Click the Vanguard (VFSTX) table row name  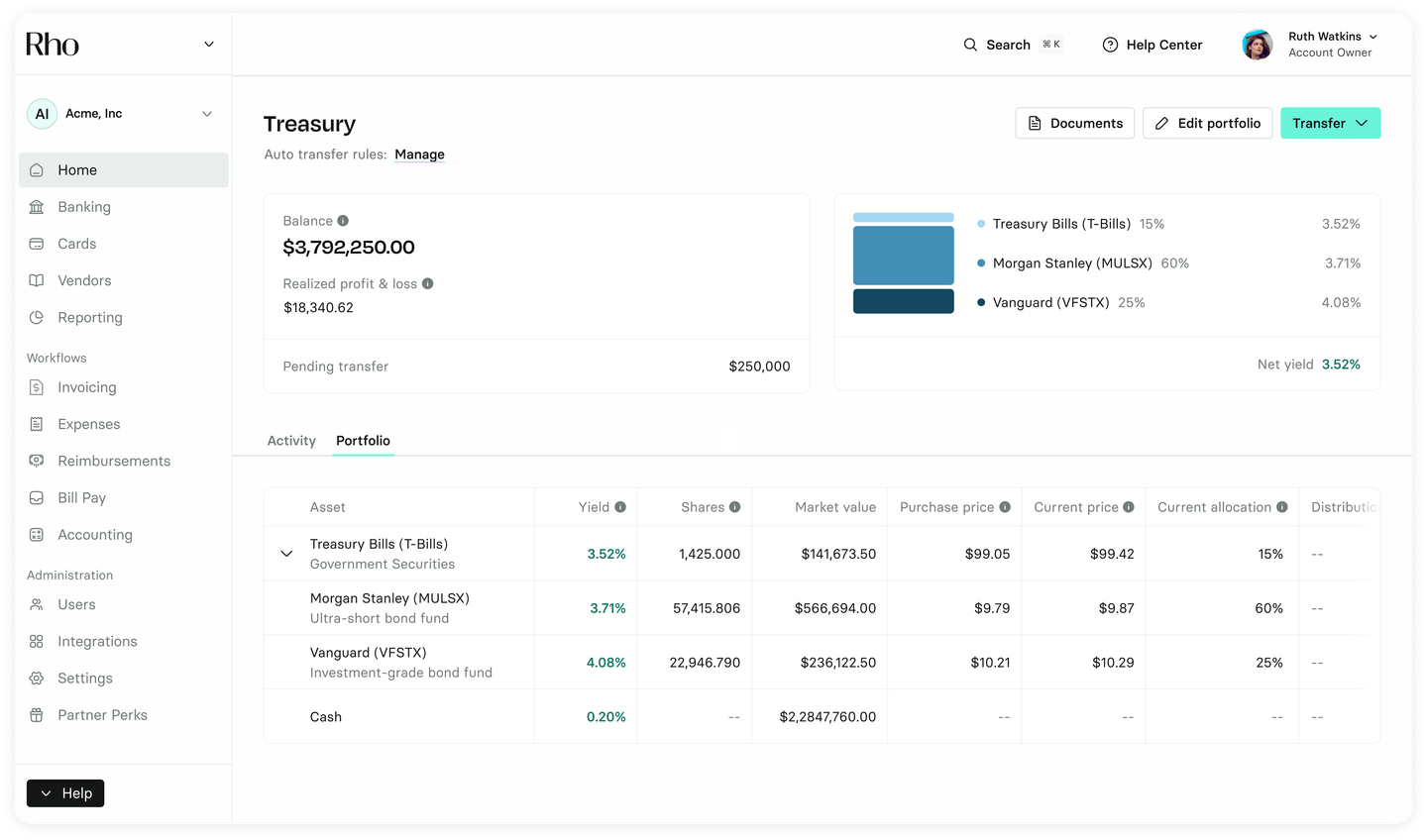pyautogui.click(x=369, y=653)
